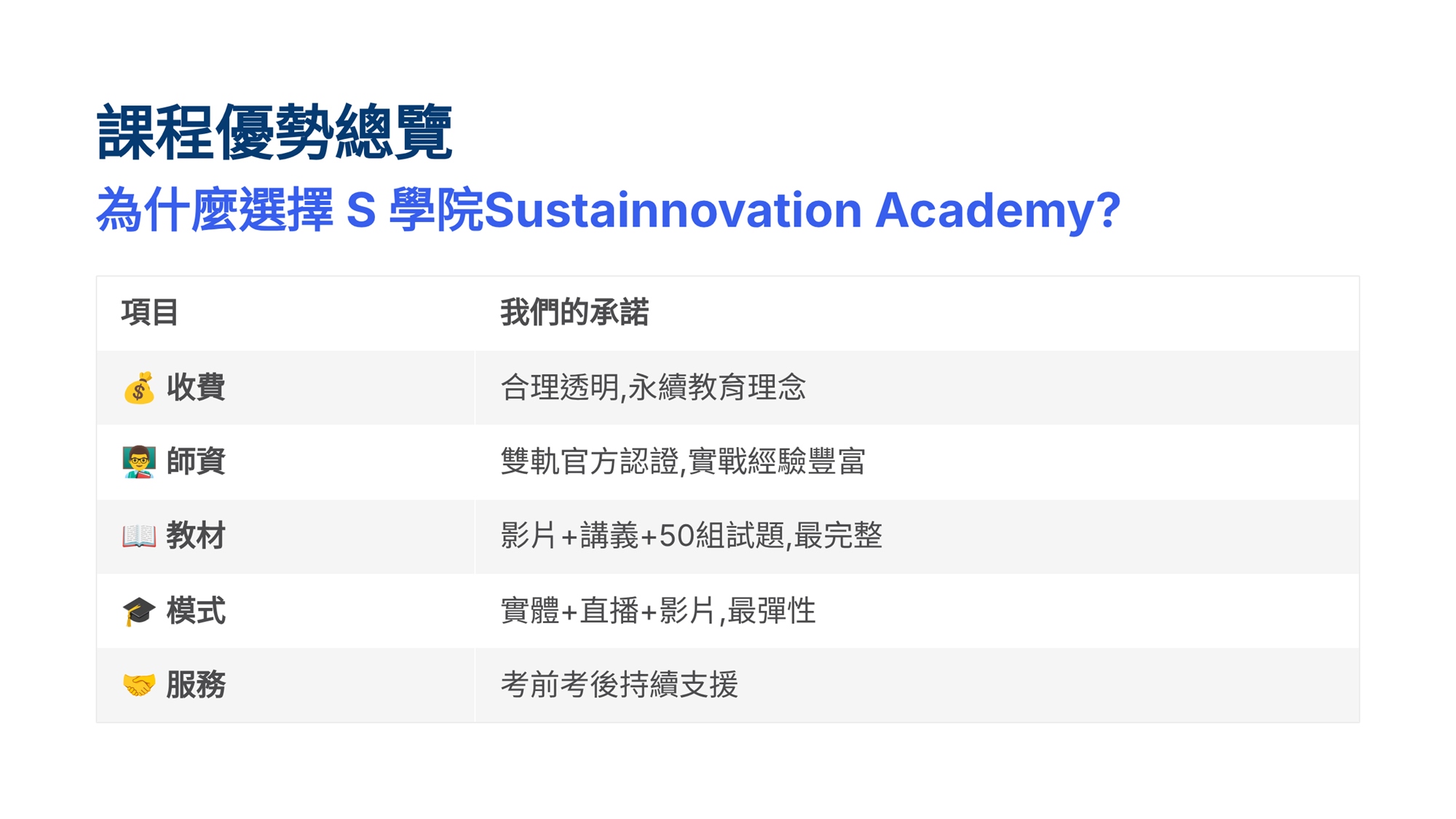The width and height of the screenshot is (1456, 819).
Task: Click the word Sustainnovation in the subtitle
Action: (673, 210)
